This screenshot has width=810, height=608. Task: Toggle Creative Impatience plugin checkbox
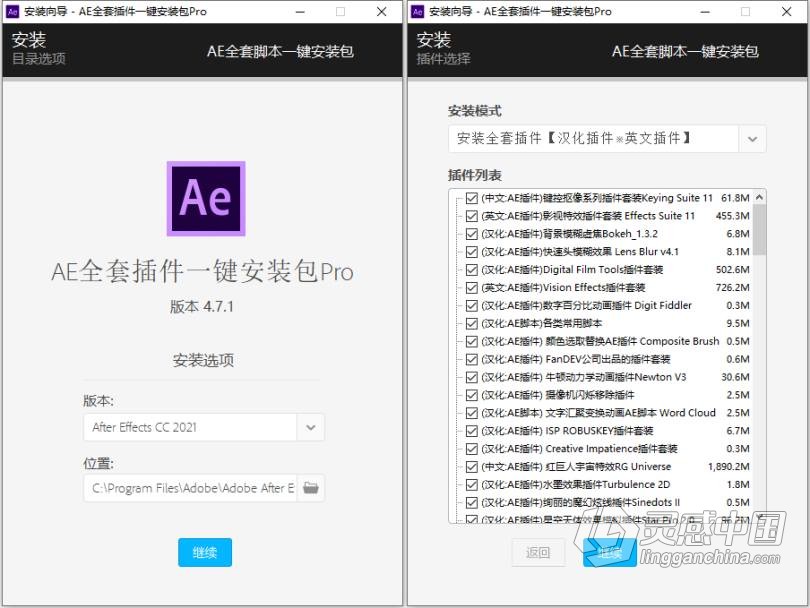[x=471, y=448]
